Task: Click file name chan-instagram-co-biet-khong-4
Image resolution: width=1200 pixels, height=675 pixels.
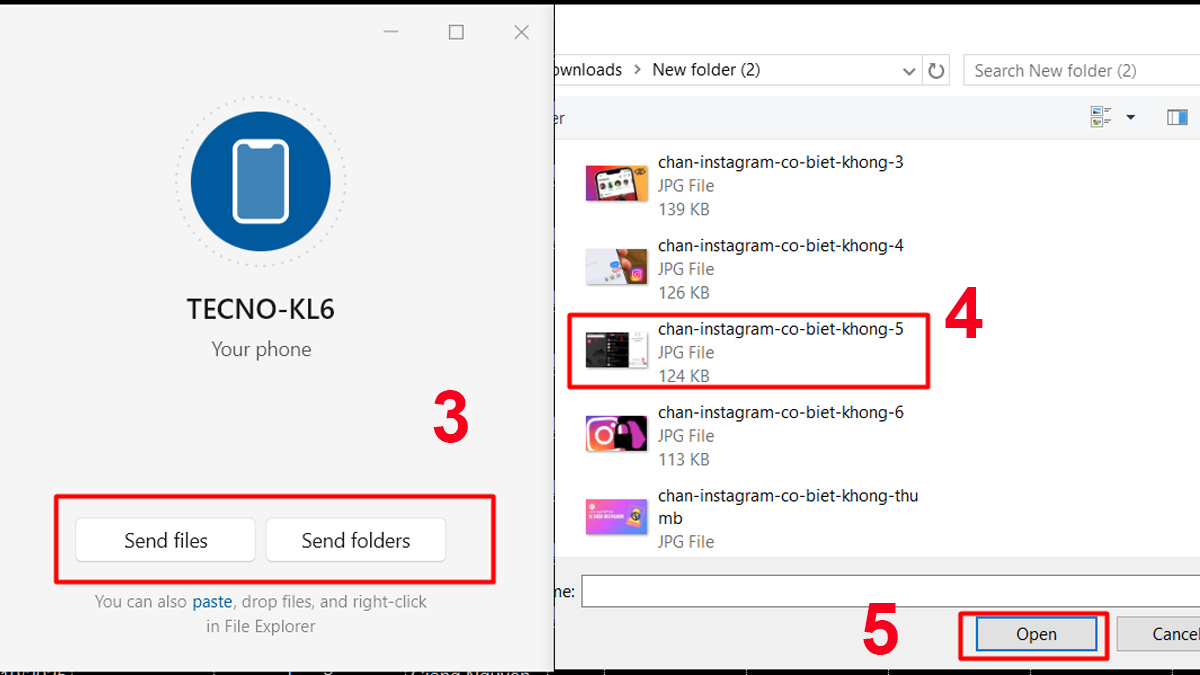Action: [781, 245]
